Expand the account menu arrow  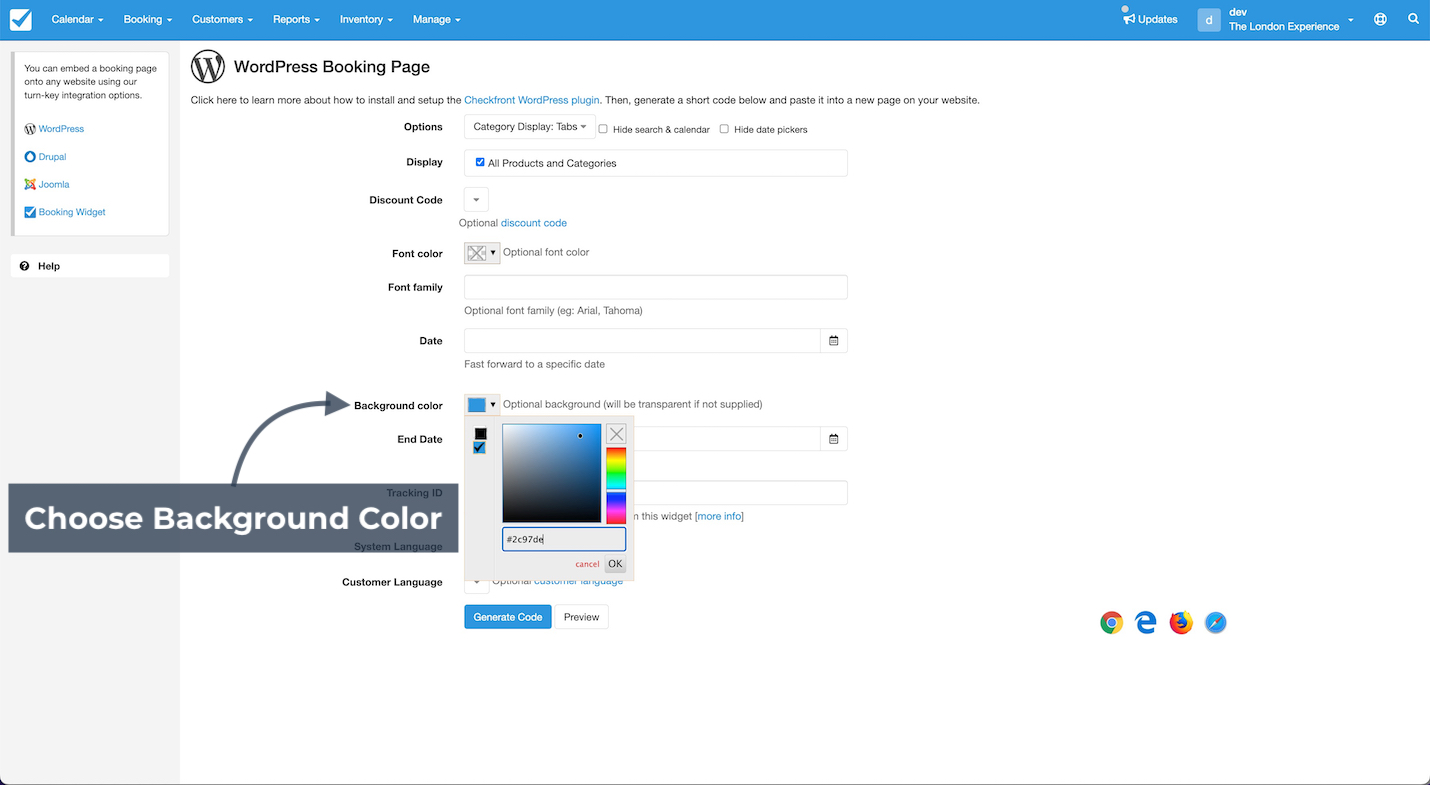coord(1350,20)
